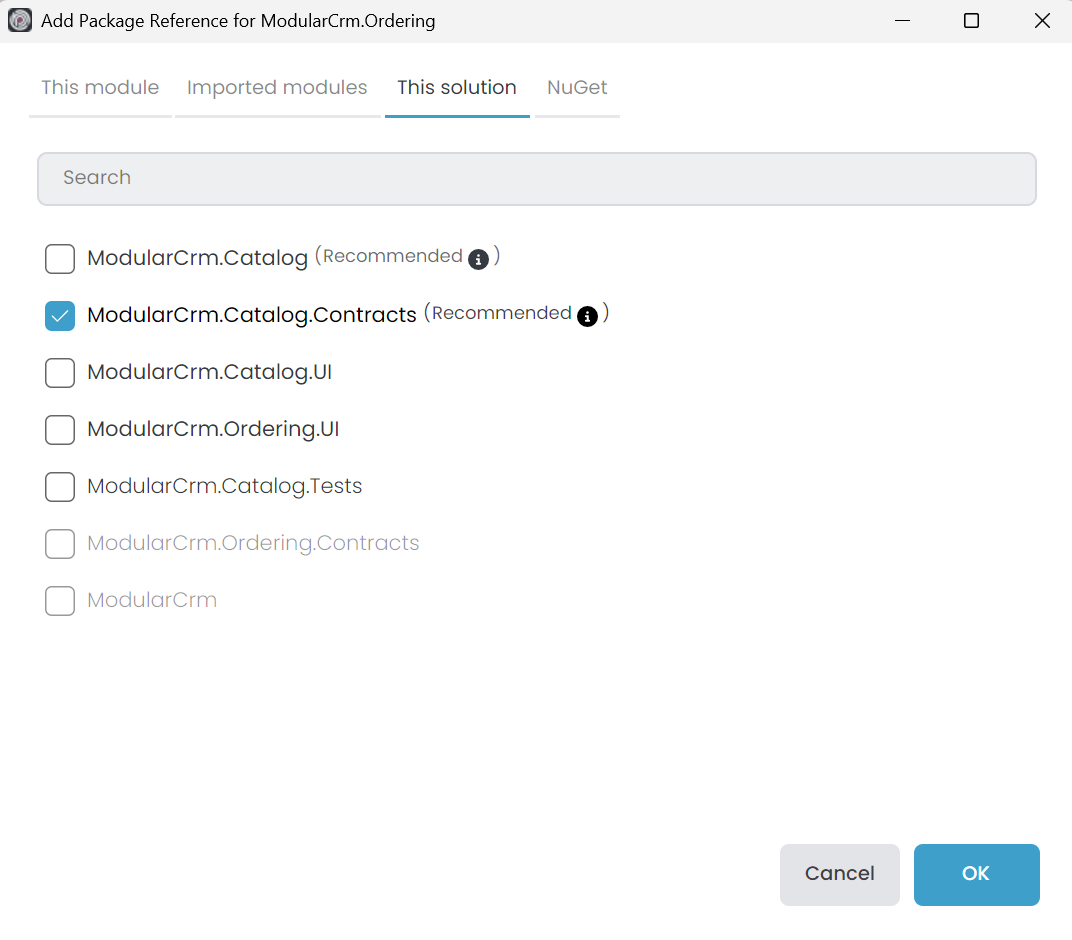The image size is (1072, 940).
Task: Click the info icon beside ModularCrm.Catalog Recommended
Action: pyautogui.click(x=478, y=259)
